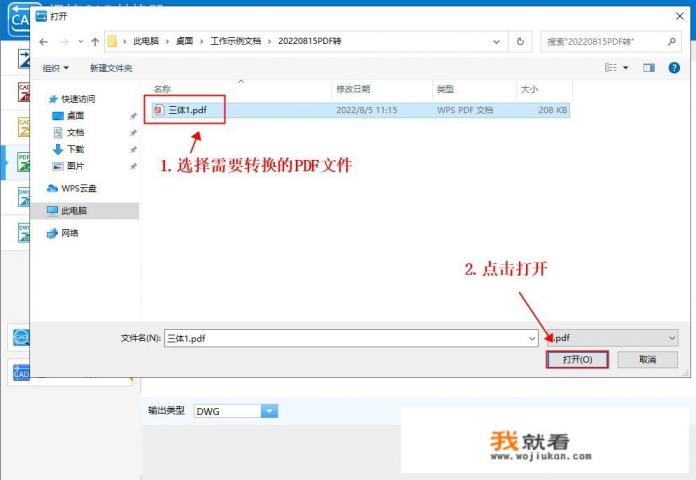
Task: Open the recent locations chevron
Action: pos(80,42)
